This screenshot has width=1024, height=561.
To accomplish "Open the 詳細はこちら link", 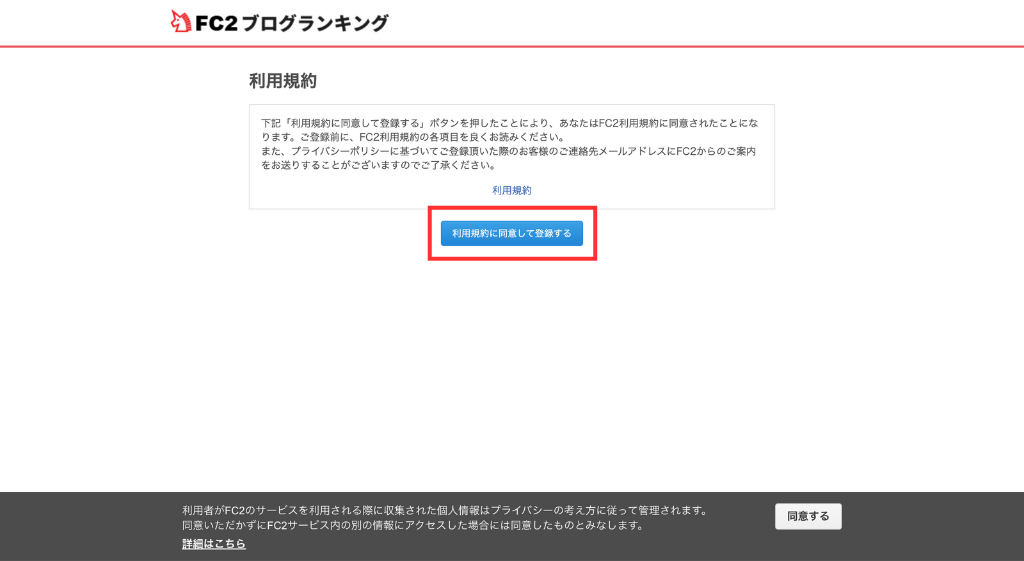I will 214,543.
